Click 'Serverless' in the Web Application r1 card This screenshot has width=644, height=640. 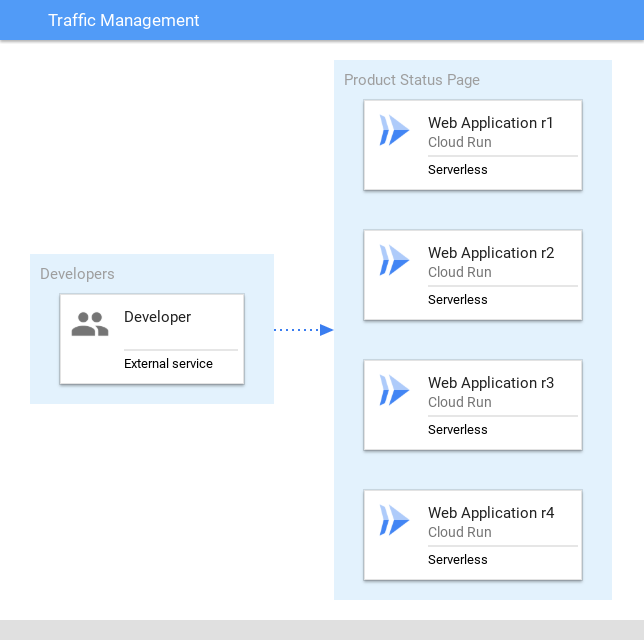pyautogui.click(x=458, y=170)
